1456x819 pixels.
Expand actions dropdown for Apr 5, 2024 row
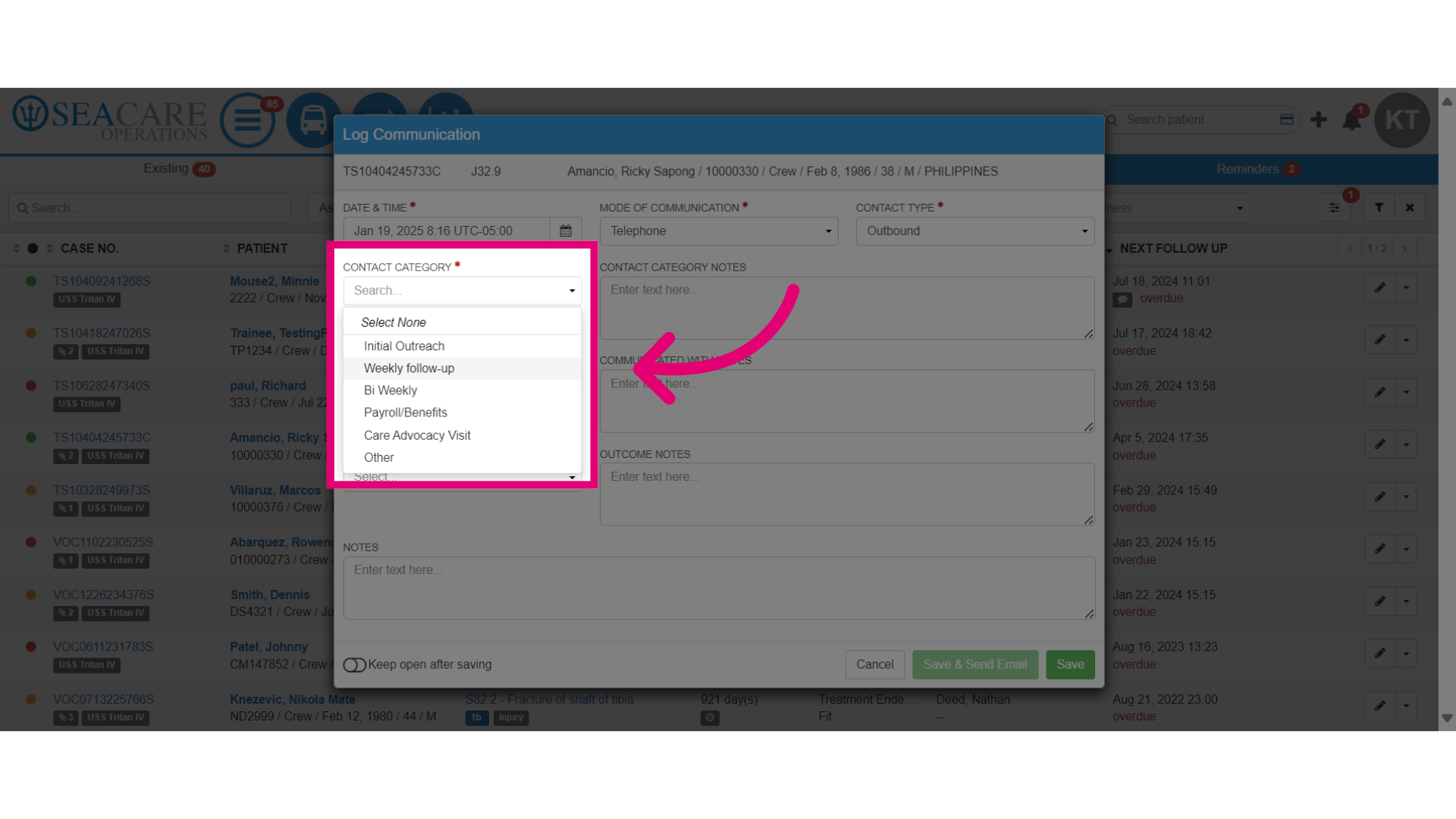[x=1407, y=444]
